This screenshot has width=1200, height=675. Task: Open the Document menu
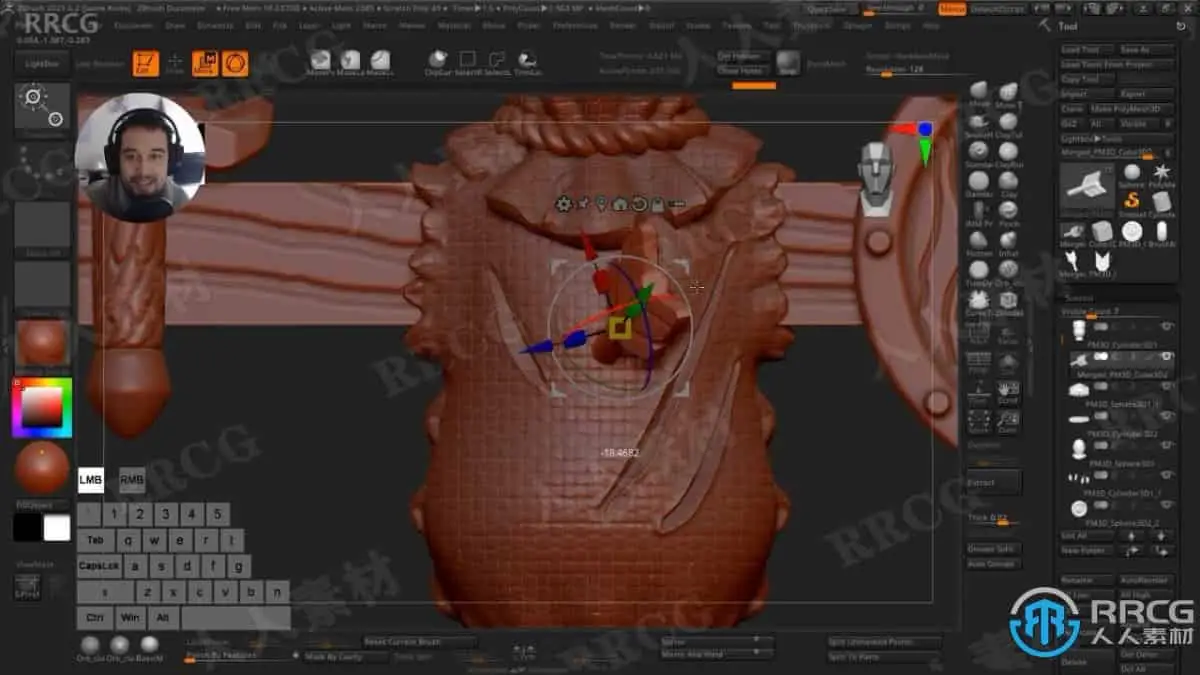[134, 26]
